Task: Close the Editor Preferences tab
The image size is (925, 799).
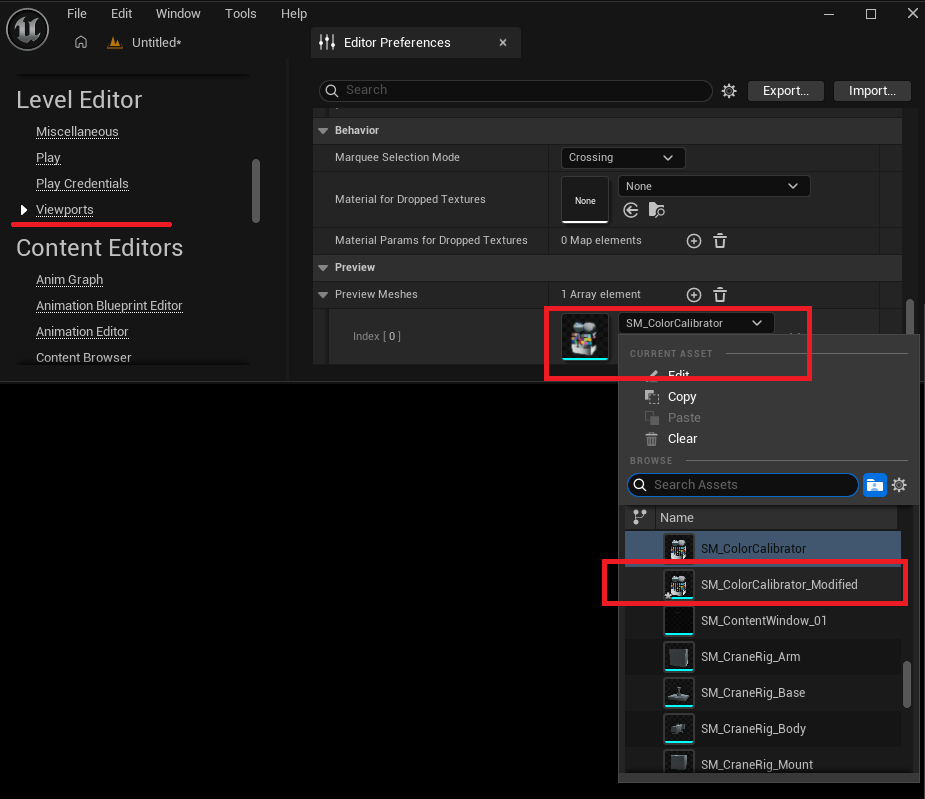Action: tap(503, 42)
